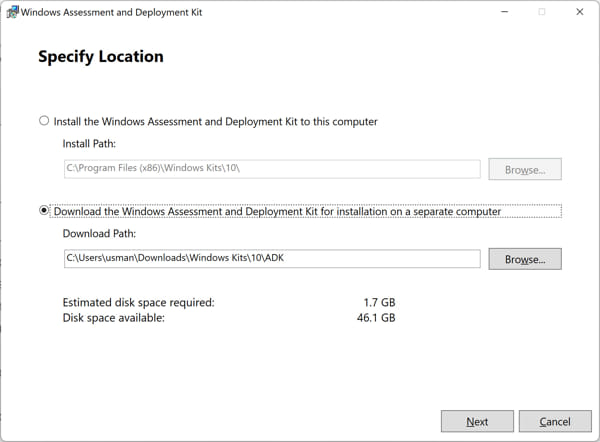This screenshot has width=600, height=442.
Task: Click the 'Download Path:' label
Action: [99, 233]
